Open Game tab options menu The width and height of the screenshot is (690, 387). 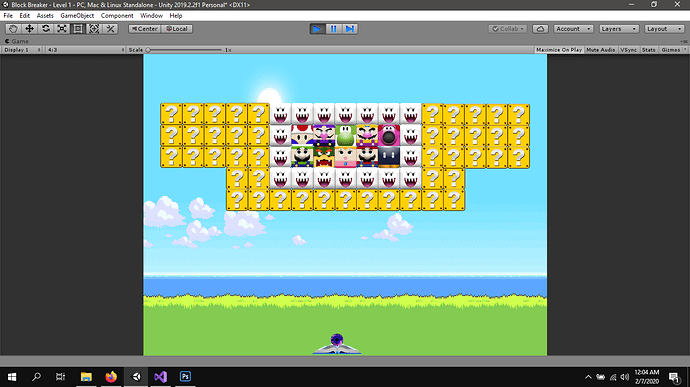[683, 41]
